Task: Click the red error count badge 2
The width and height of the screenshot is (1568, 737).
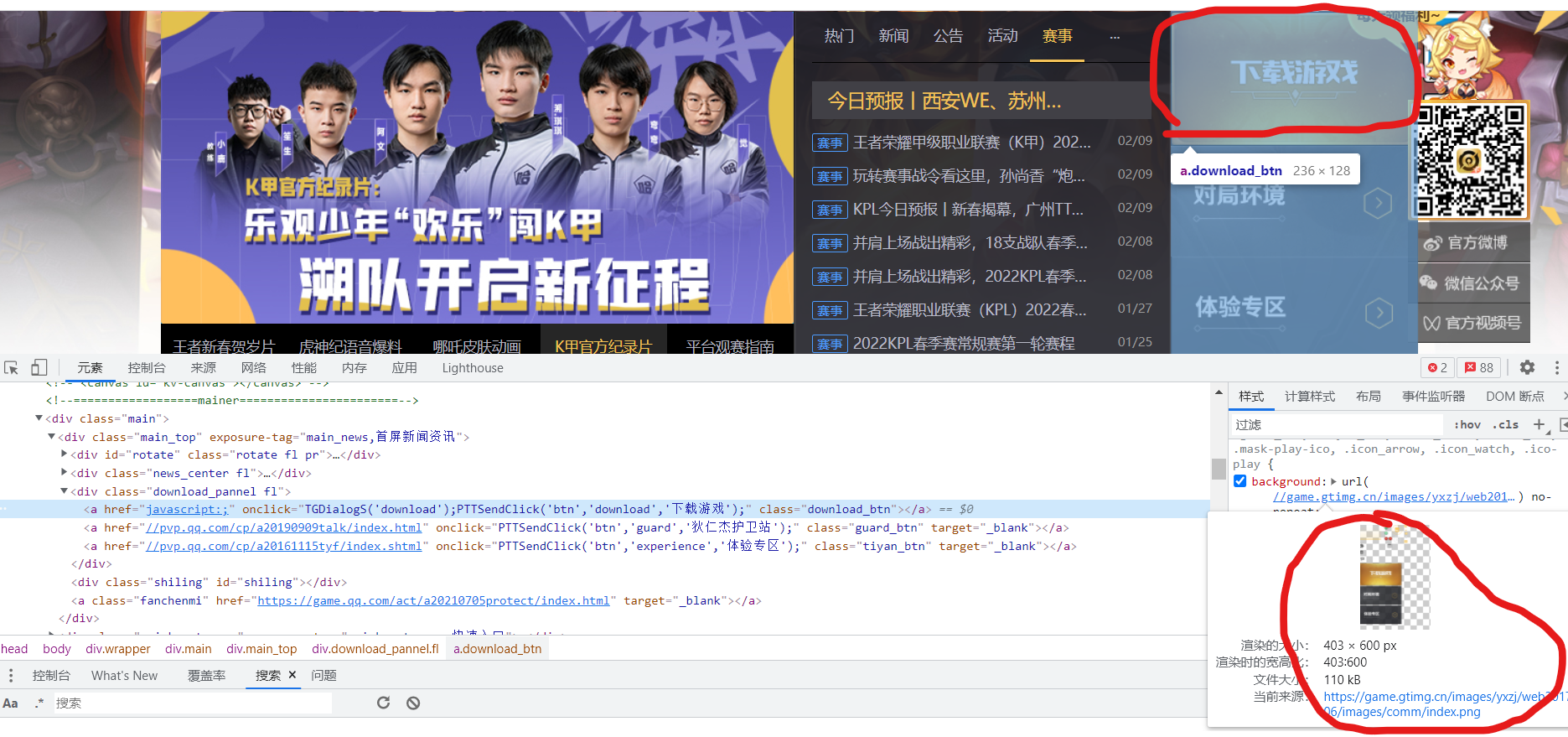Action: [1438, 367]
